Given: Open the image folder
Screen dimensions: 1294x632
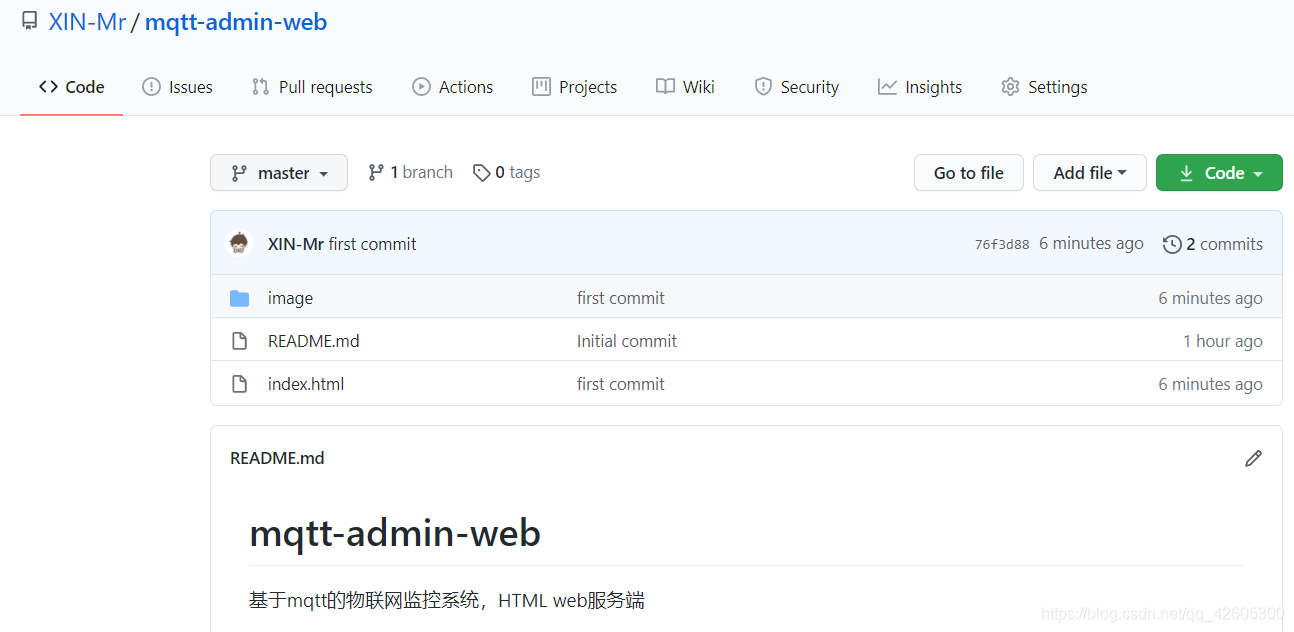Looking at the screenshot, I should [x=290, y=298].
